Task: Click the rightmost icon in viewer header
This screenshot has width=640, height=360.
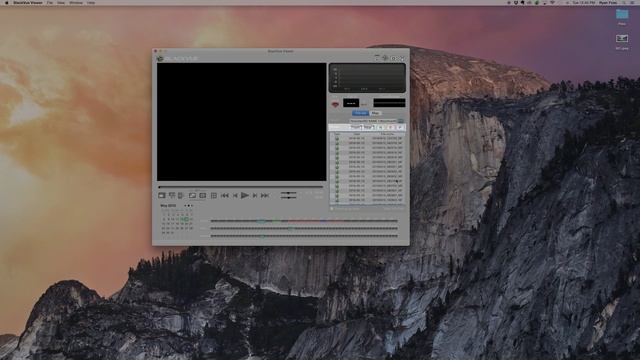Action: (x=402, y=58)
